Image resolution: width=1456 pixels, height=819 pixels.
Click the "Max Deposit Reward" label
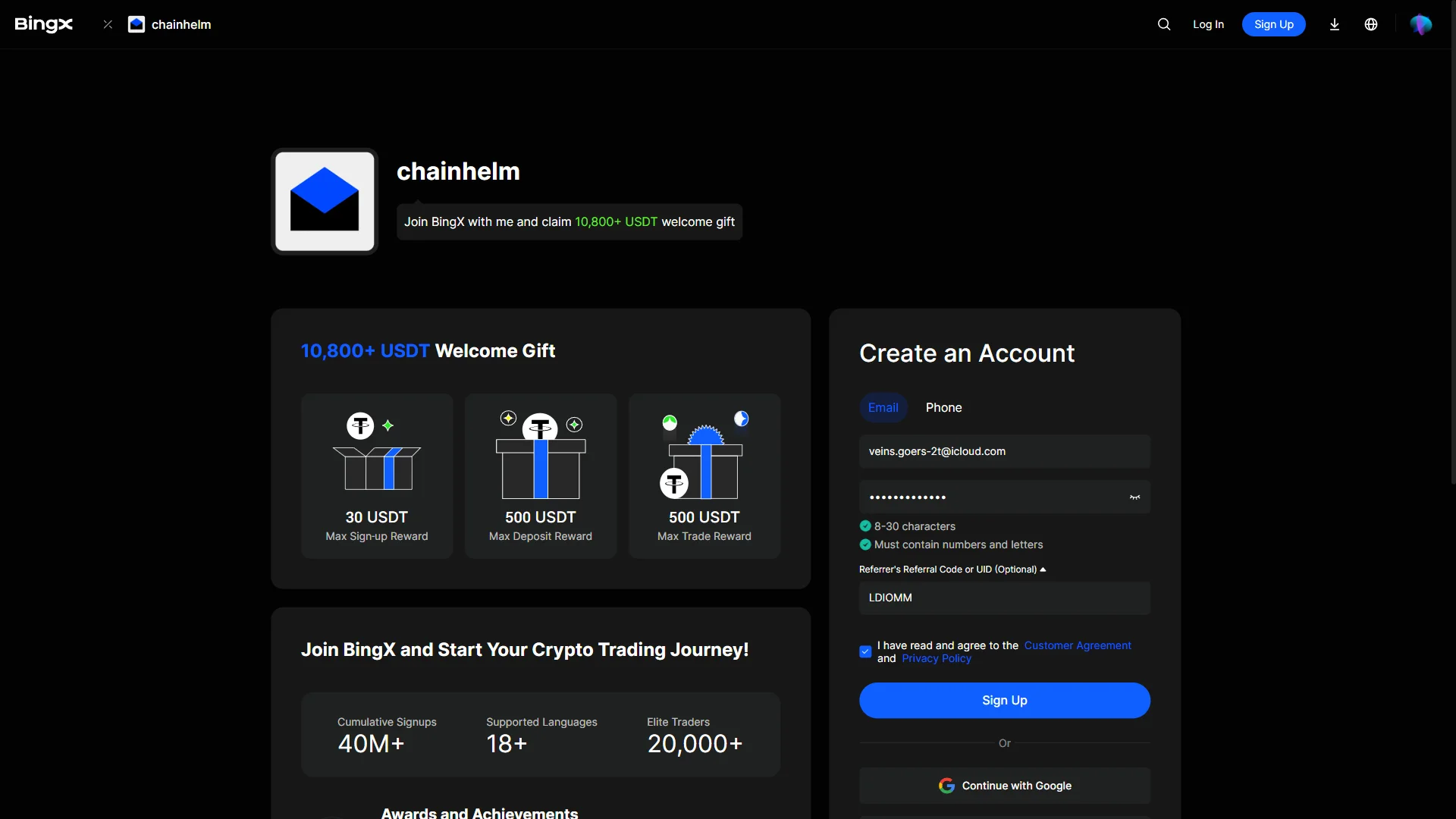pos(541,536)
